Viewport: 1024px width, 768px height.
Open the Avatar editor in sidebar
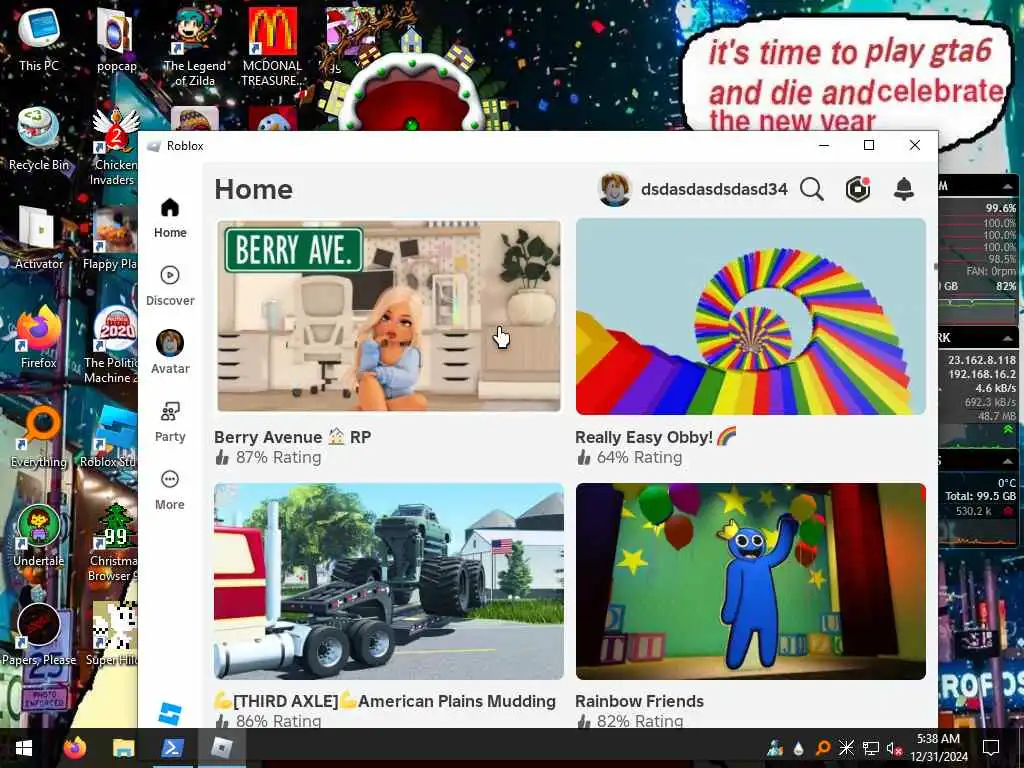point(170,353)
